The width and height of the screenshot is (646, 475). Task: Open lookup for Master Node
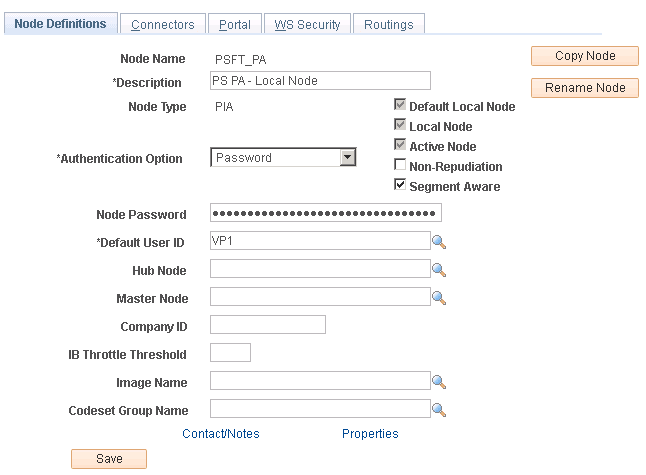439,298
